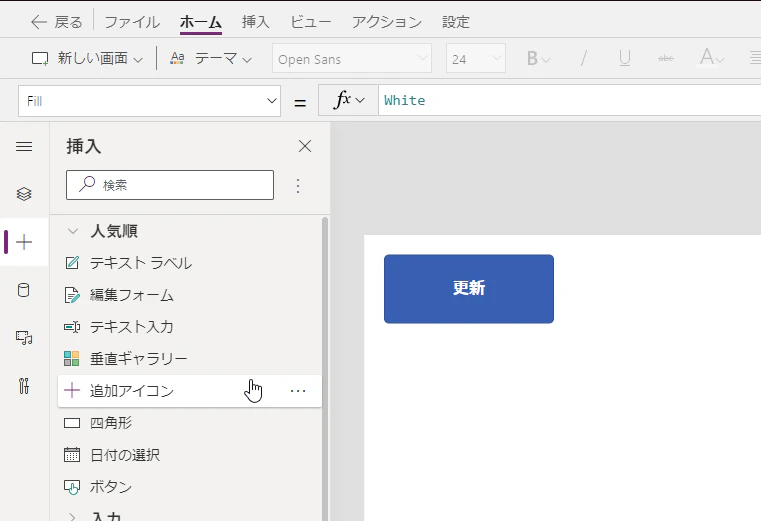Open the media icon in the sidebar
This screenshot has height=521, width=761.
(x=24, y=337)
